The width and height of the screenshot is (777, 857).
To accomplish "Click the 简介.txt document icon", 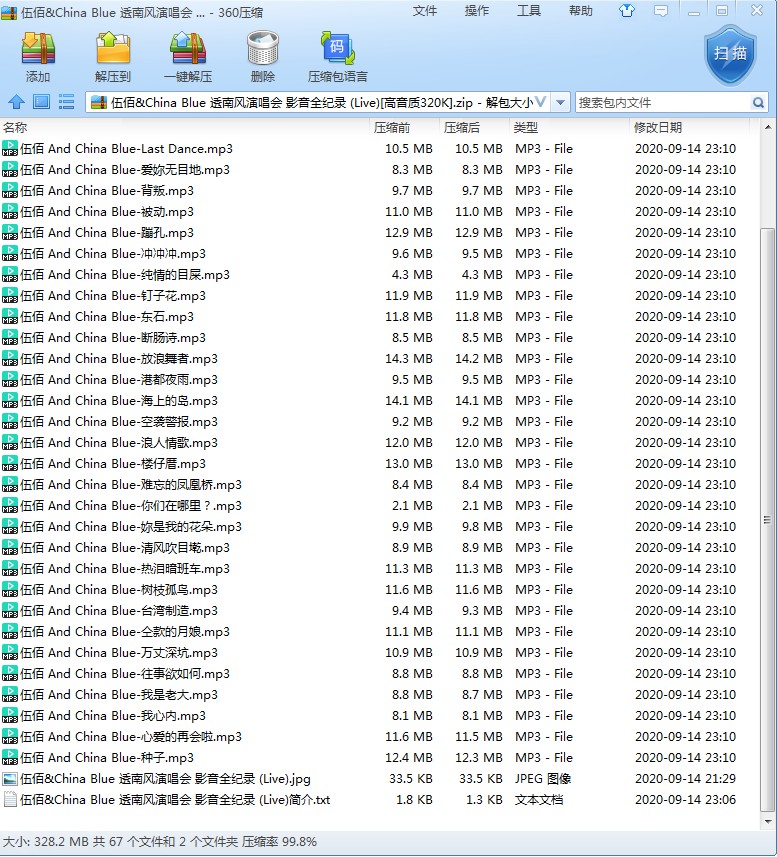I will (x=10, y=800).
